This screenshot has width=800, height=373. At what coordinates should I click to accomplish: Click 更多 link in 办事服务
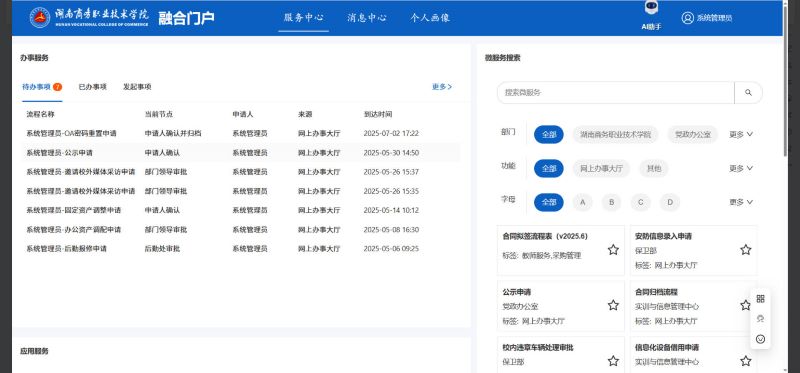442,87
